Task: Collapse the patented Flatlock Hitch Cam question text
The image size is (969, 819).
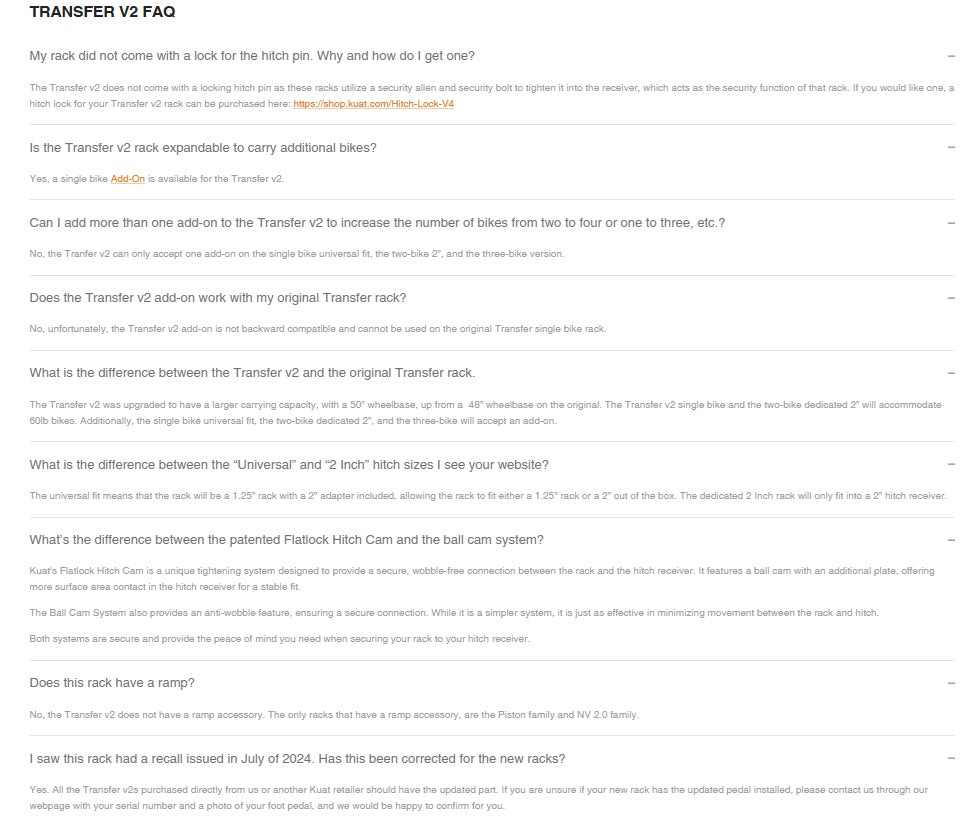Action: [286, 540]
